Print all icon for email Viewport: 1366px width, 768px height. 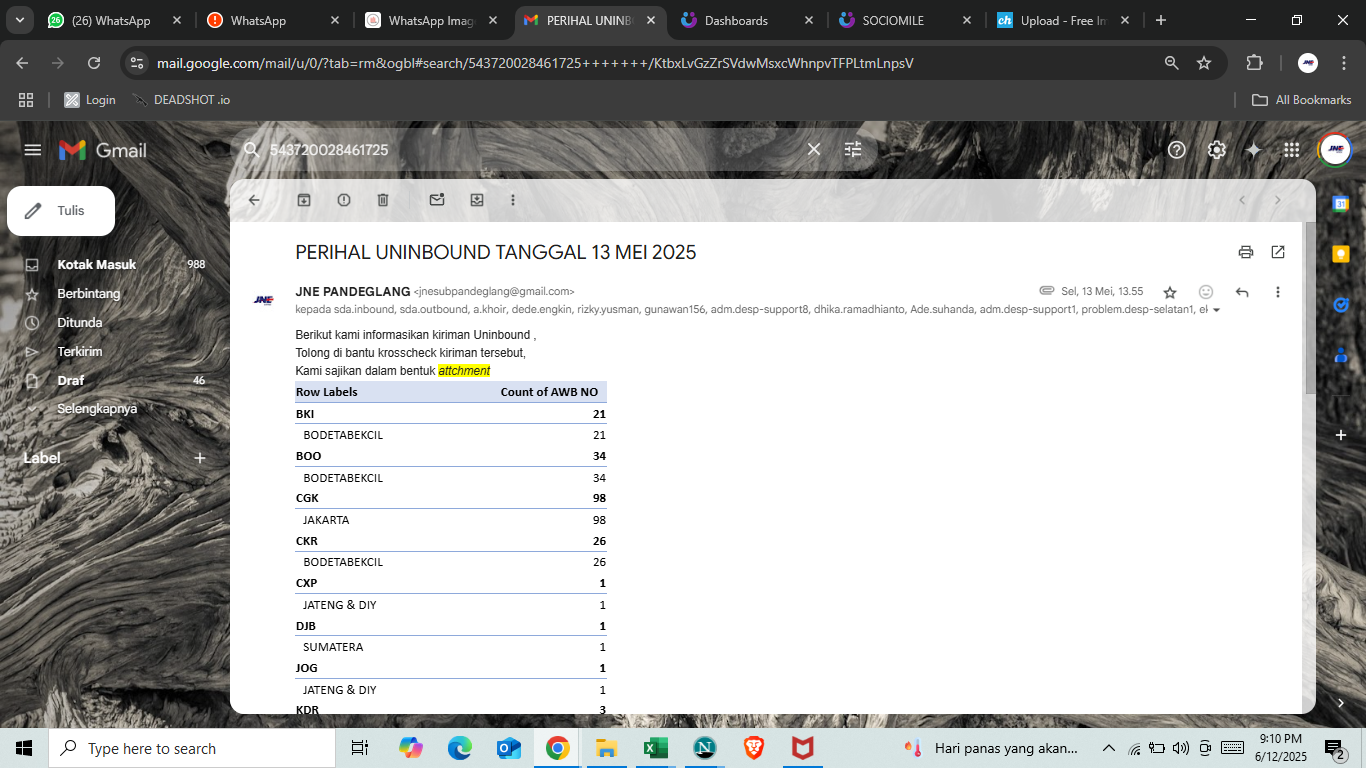click(x=1246, y=252)
